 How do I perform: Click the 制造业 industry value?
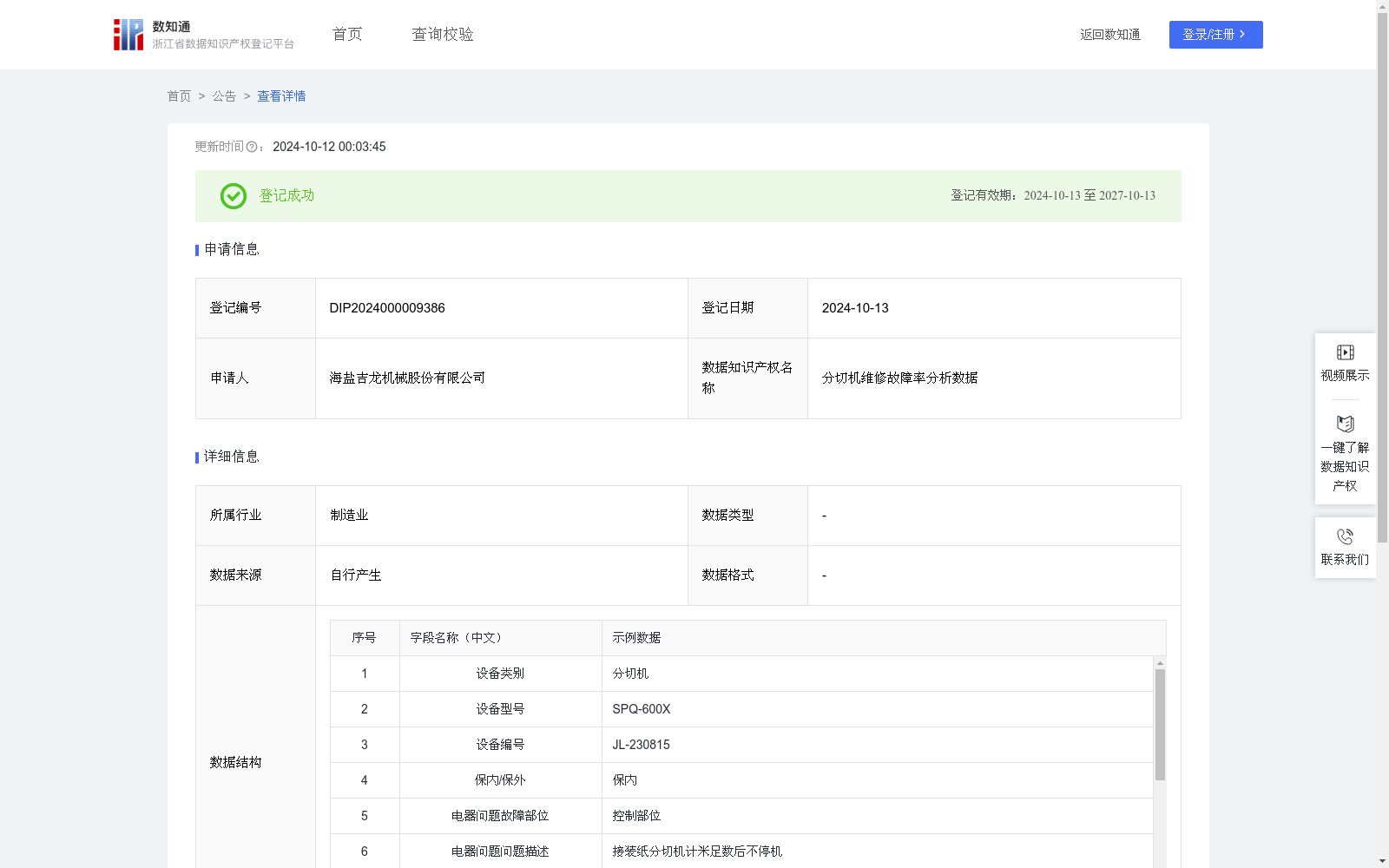pyautogui.click(x=349, y=516)
